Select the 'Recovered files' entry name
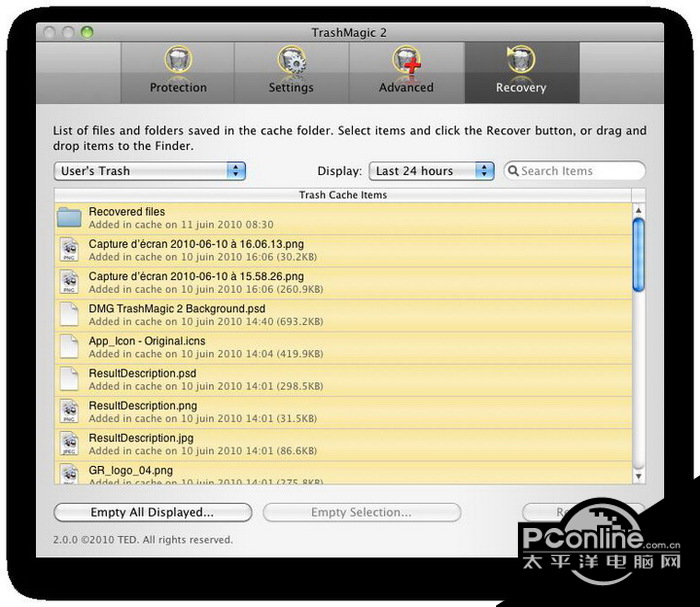The width and height of the screenshot is (700, 607). pos(127,212)
